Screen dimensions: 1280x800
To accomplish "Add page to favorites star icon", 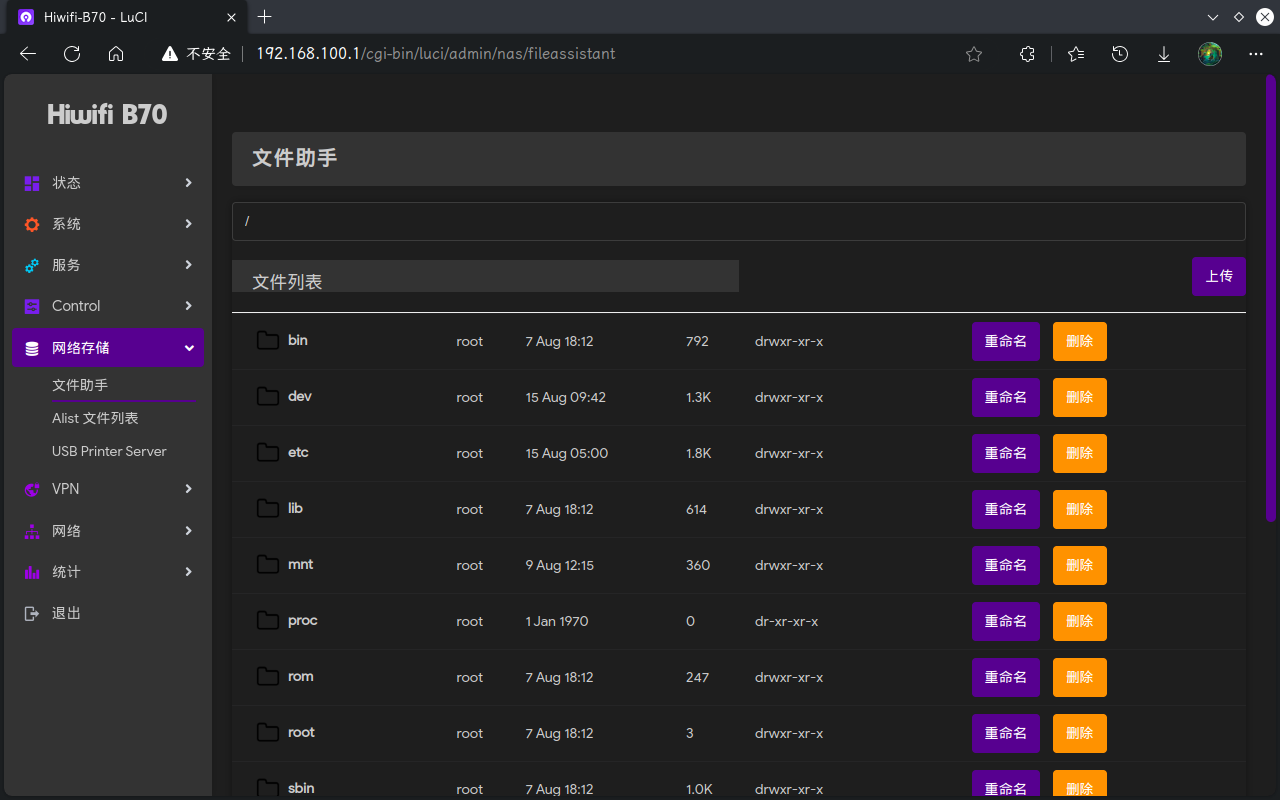I will tap(974, 54).
